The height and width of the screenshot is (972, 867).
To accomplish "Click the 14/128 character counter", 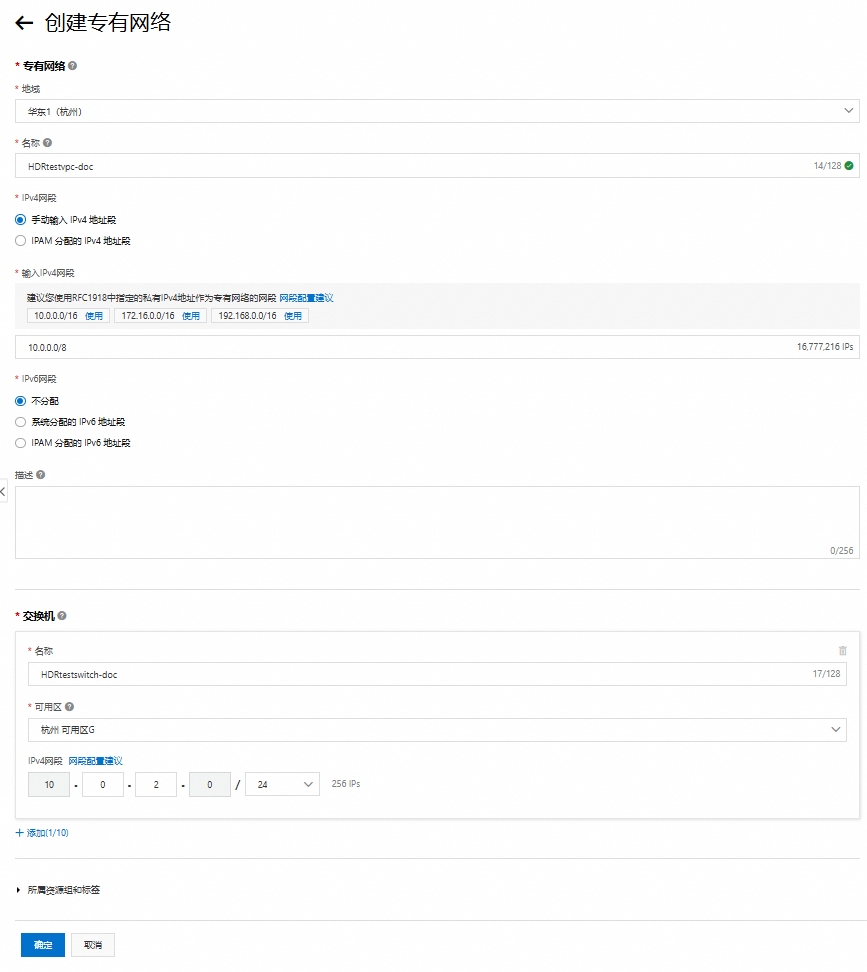I will (827, 166).
